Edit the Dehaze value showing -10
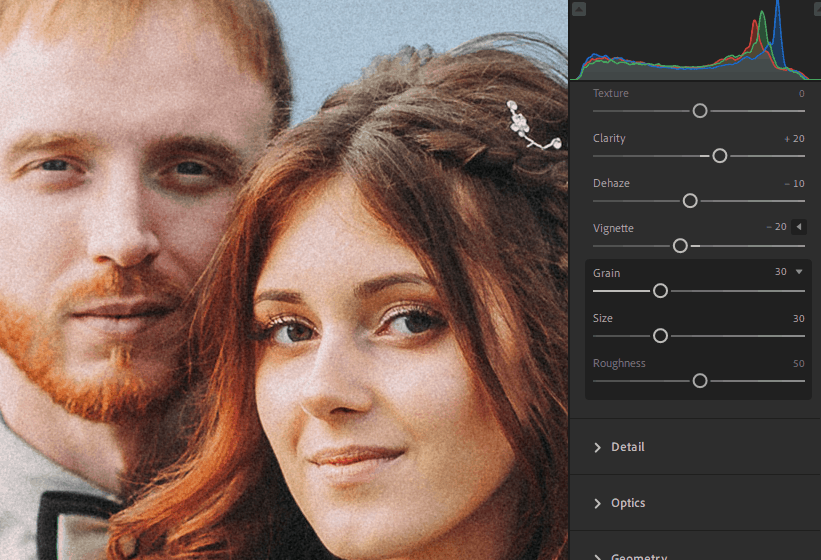The height and width of the screenshot is (560, 821). pyautogui.click(x=794, y=184)
